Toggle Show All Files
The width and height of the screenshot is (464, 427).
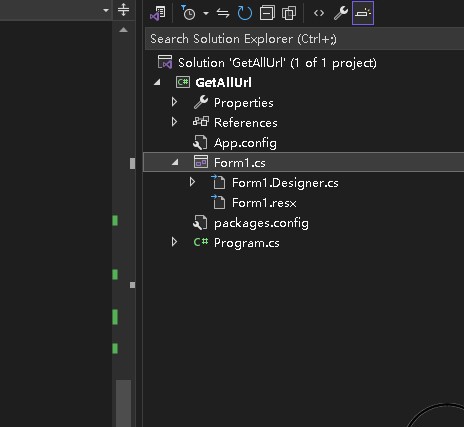[289, 13]
